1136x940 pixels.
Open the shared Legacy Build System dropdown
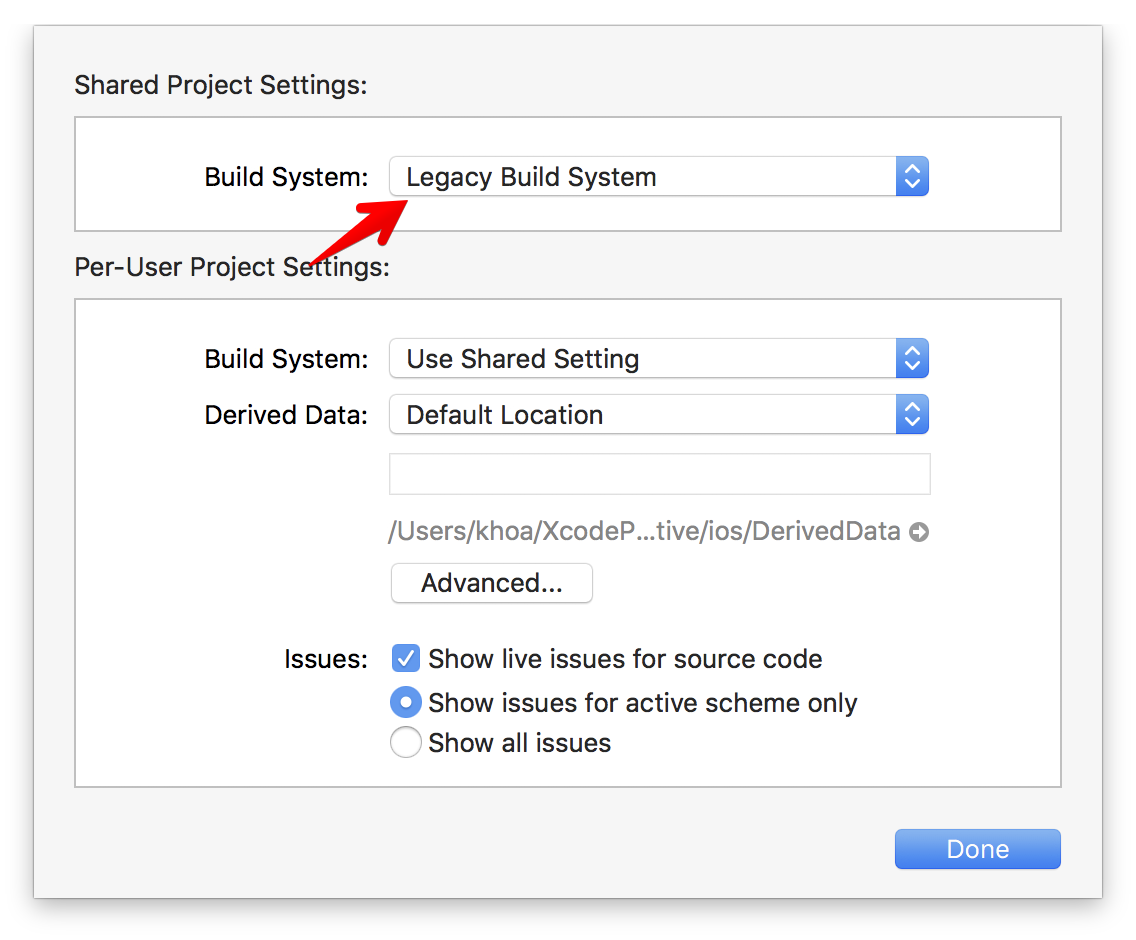coord(659,176)
